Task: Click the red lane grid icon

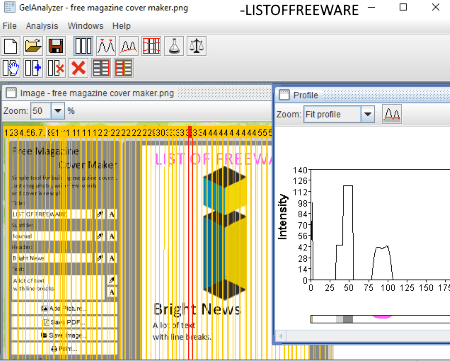Action: tap(151, 46)
